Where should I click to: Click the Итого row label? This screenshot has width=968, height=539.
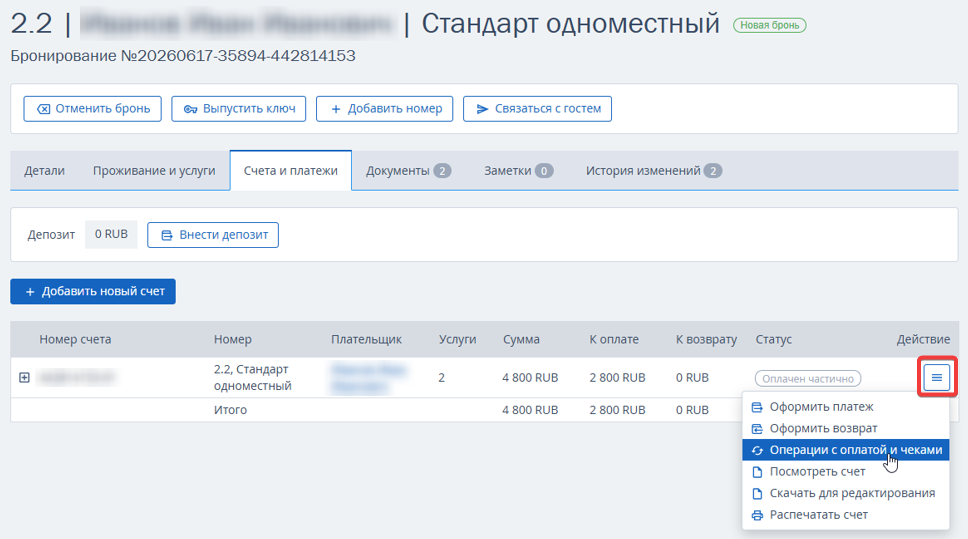(230, 410)
